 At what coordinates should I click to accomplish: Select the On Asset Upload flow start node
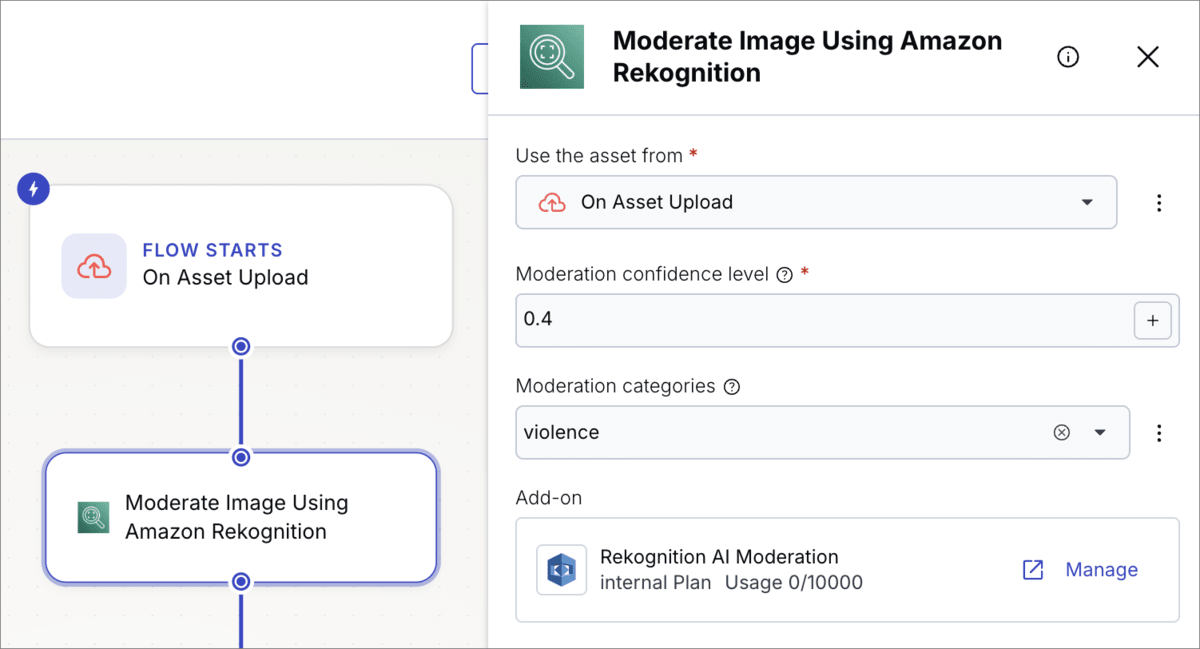(241, 266)
